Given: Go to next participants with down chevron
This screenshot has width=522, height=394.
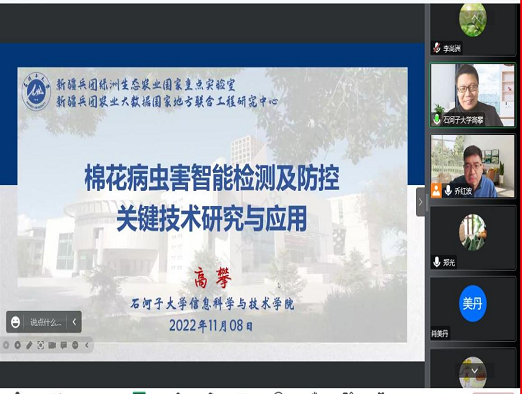Looking at the screenshot, I should (x=475, y=371).
